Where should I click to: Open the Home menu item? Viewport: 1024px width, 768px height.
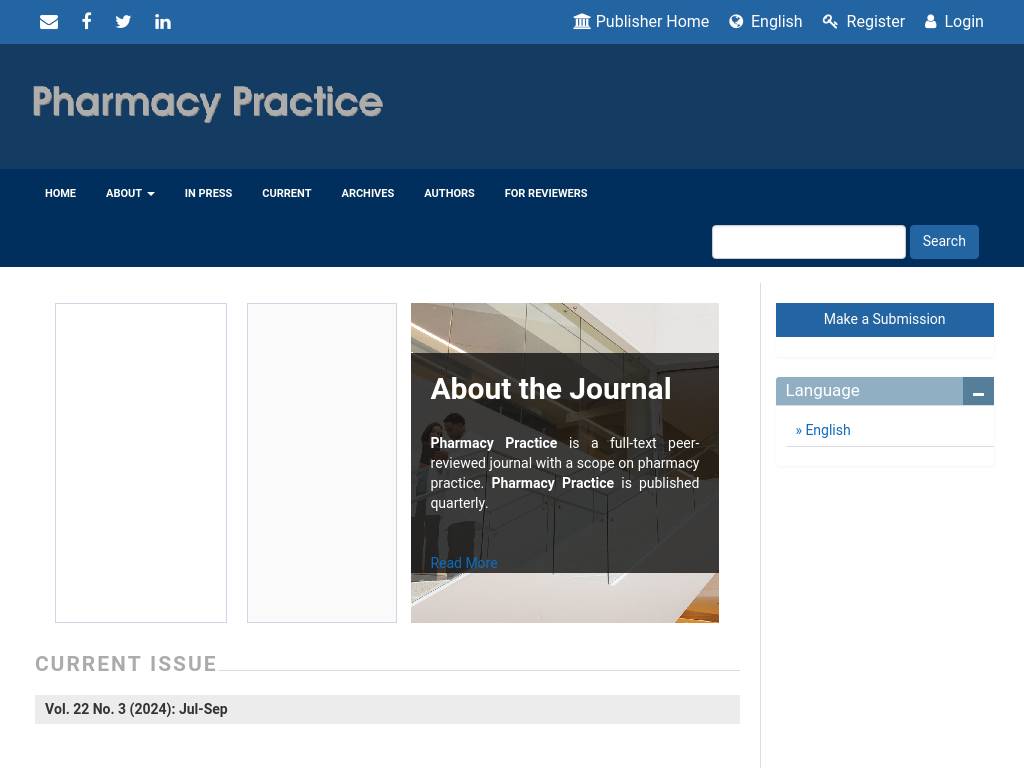pos(60,194)
